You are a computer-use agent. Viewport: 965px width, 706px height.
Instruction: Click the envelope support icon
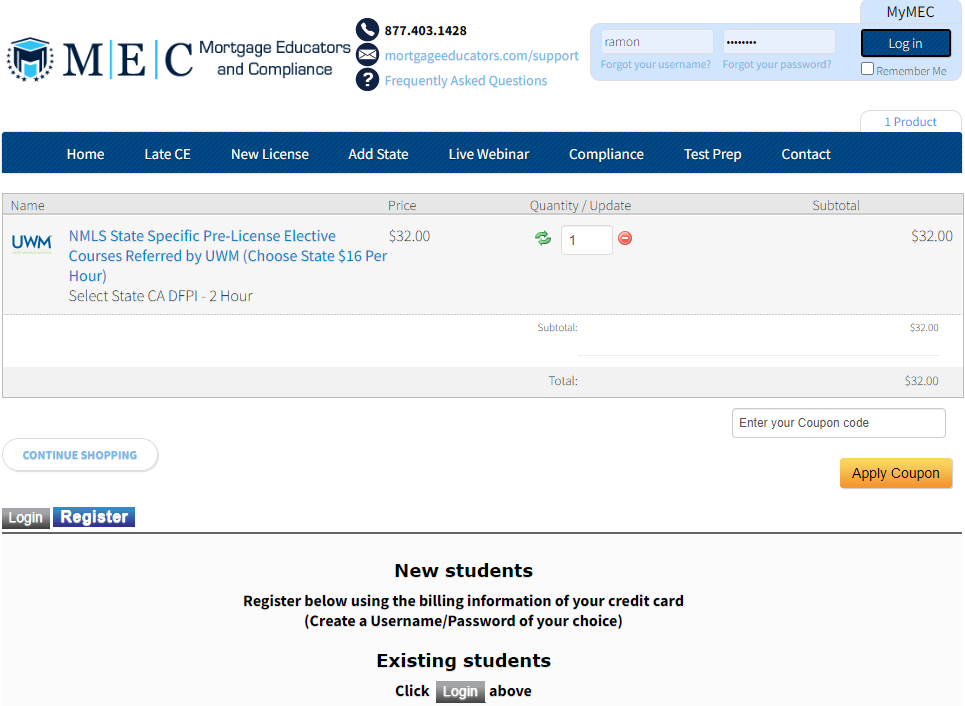tap(367, 55)
